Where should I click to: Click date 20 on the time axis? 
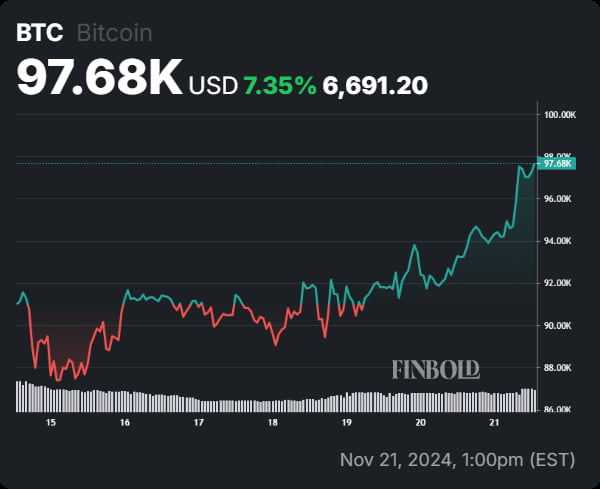pyautogui.click(x=420, y=423)
